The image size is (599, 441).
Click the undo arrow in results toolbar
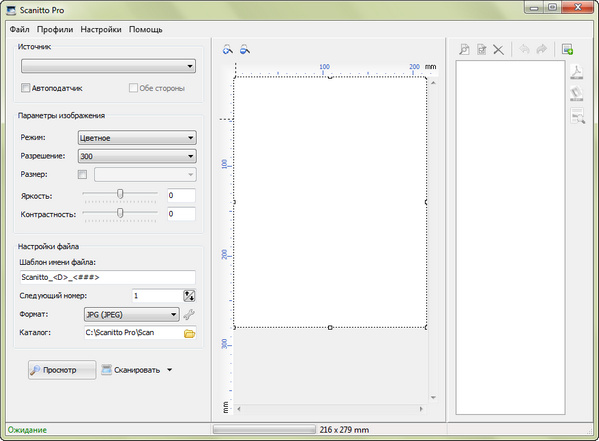pos(525,49)
